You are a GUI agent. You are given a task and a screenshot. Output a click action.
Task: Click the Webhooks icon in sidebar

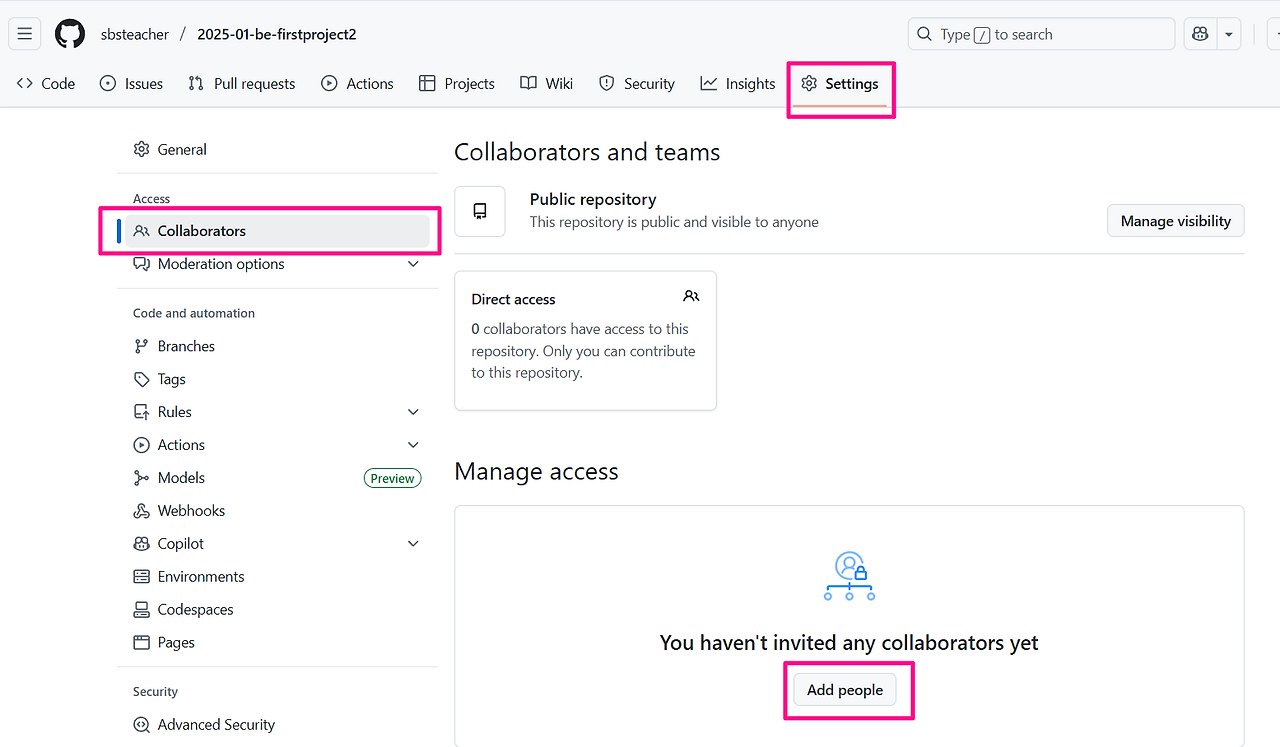click(x=141, y=511)
